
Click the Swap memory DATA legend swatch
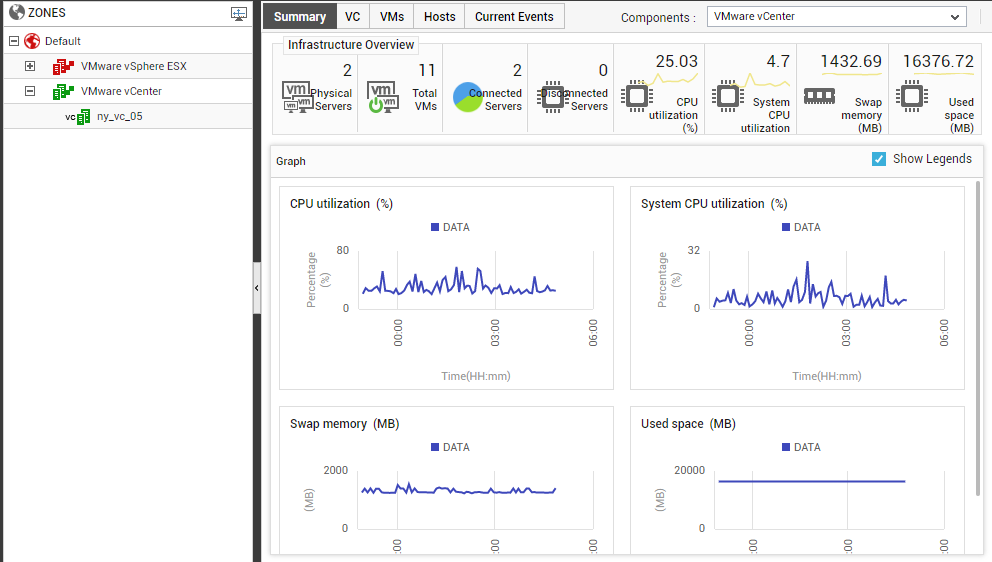(x=435, y=447)
